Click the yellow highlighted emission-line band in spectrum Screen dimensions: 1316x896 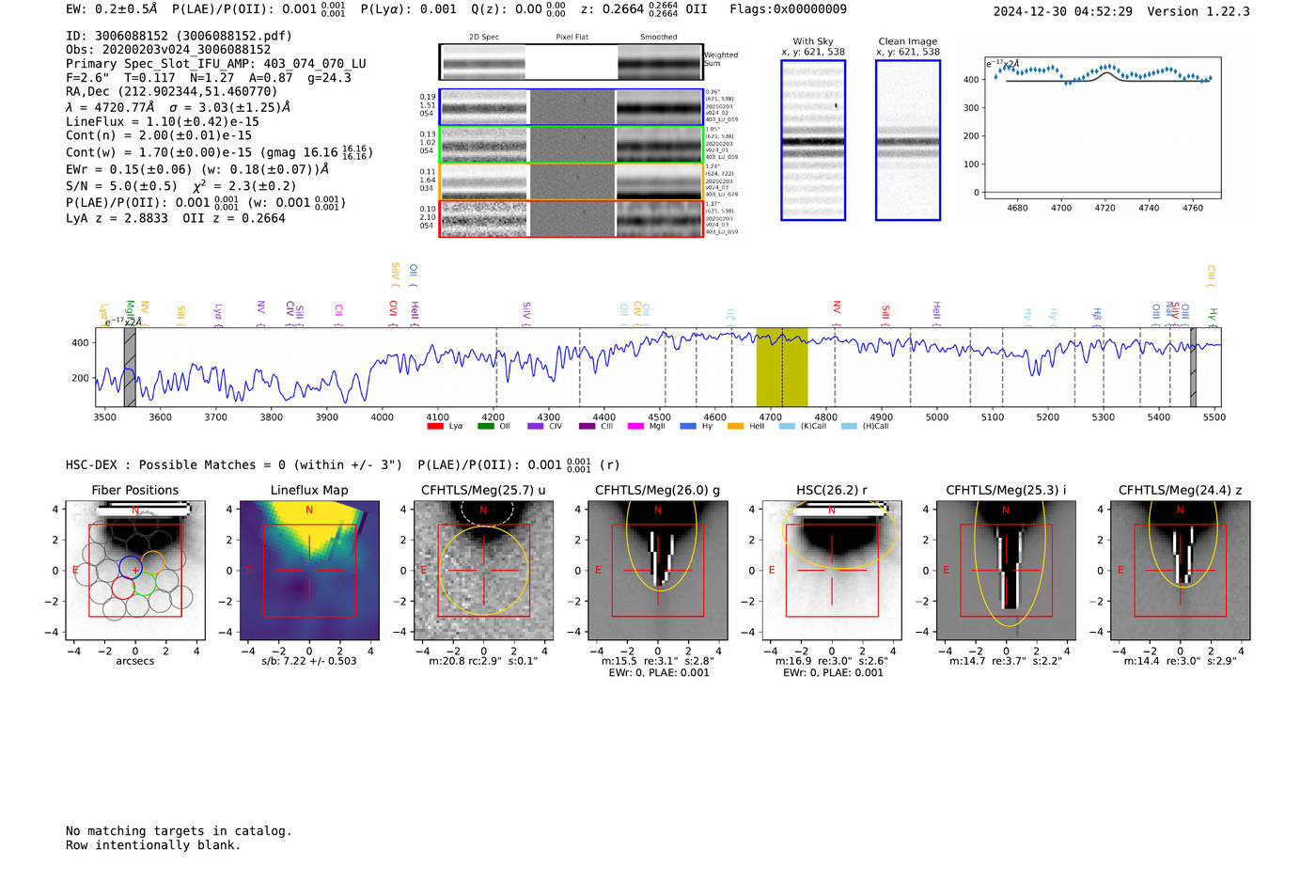tap(782, 367)
